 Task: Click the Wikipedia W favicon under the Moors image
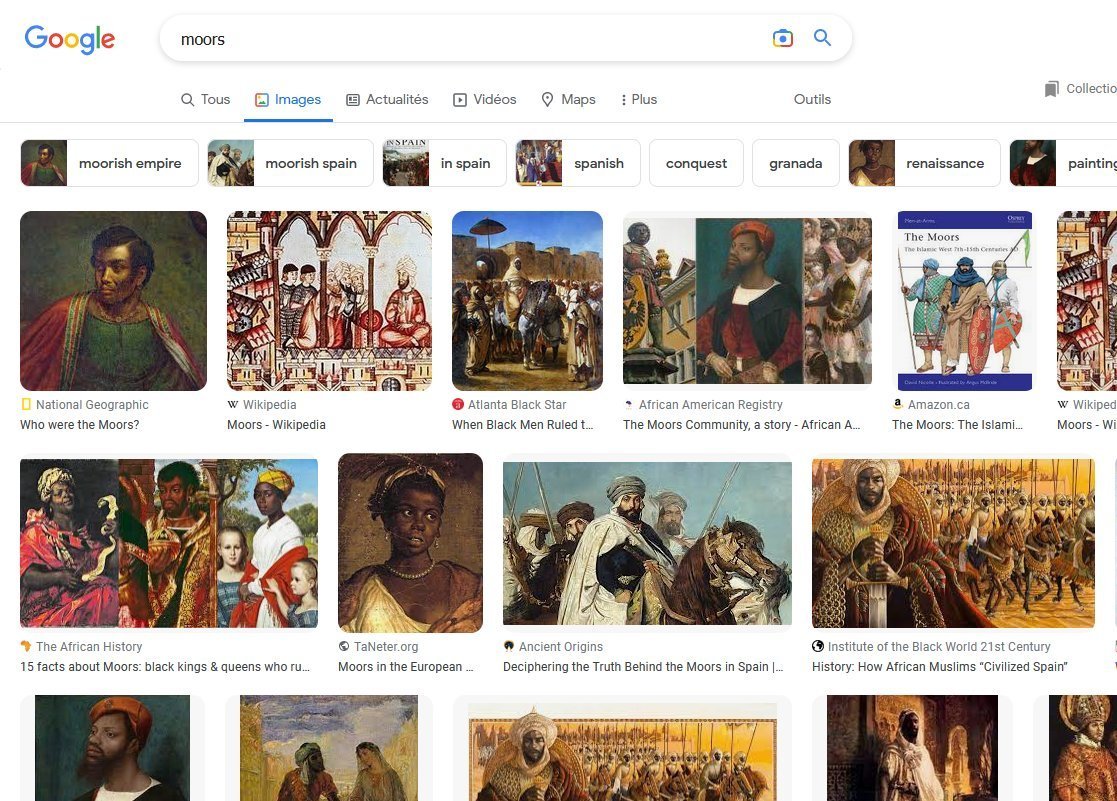[x=233, y=404]
